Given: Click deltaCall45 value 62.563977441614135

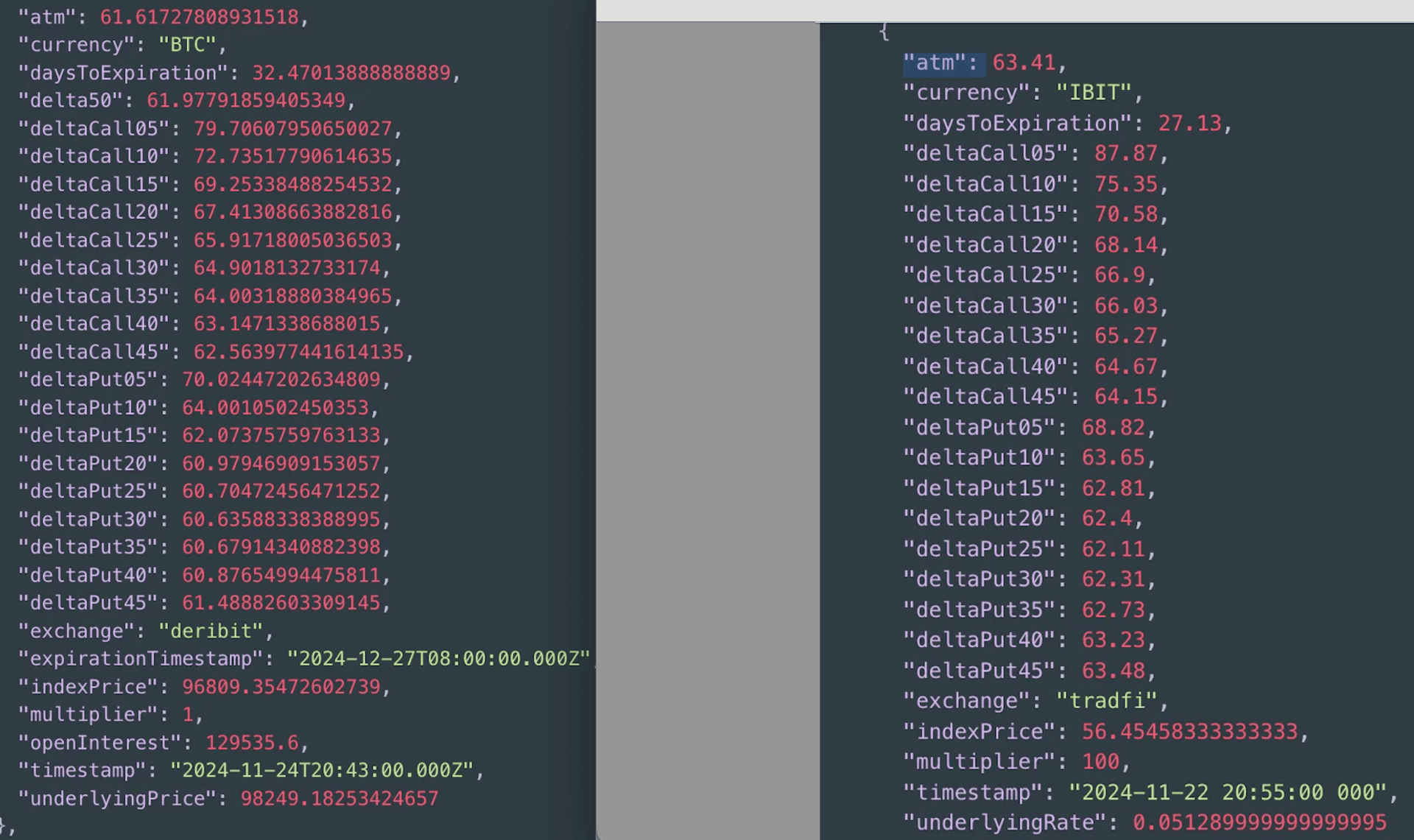Looking at the screenshot, I should click(299, 352).
